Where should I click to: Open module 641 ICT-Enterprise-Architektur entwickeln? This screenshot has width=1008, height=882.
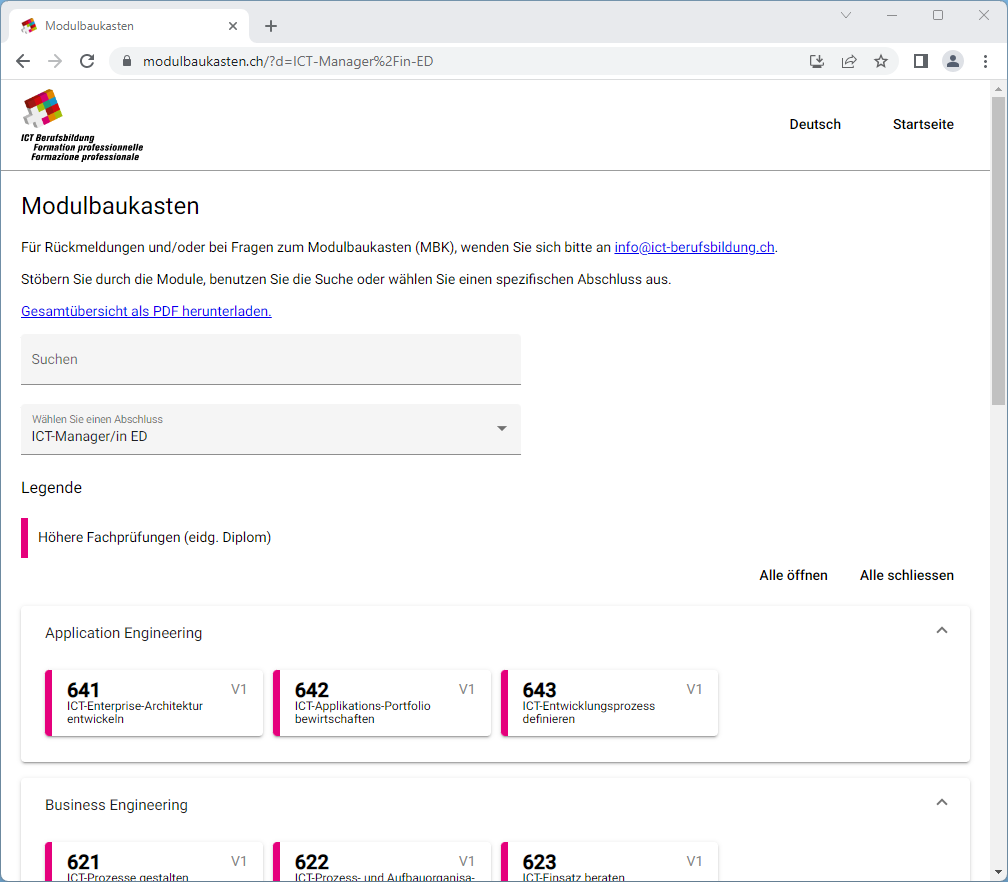click(x=154, y=702)
